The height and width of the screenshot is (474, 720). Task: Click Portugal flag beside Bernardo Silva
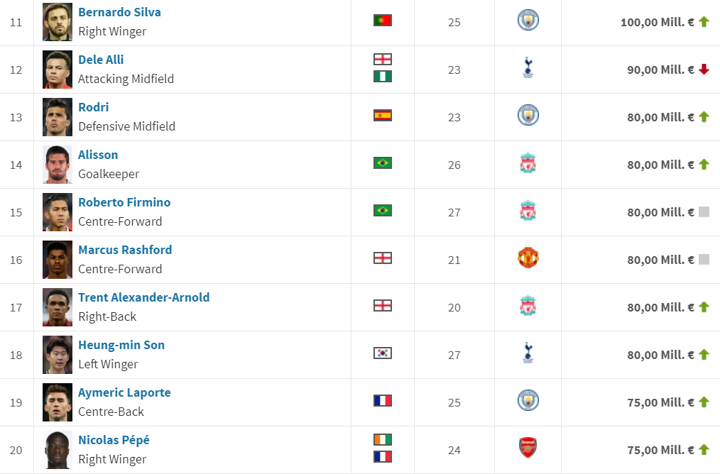(x=382, y=20)
